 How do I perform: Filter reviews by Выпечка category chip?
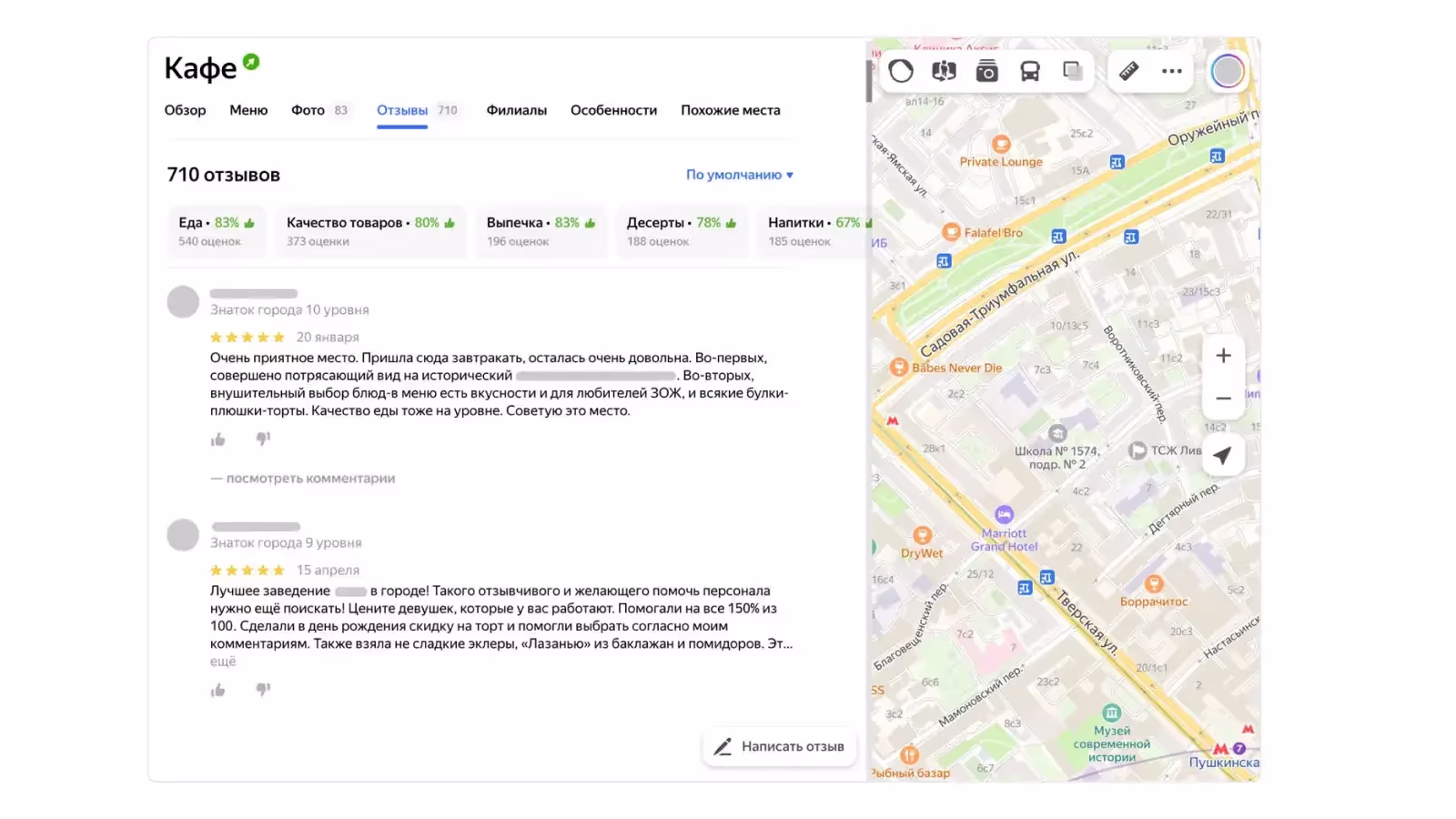540,231
